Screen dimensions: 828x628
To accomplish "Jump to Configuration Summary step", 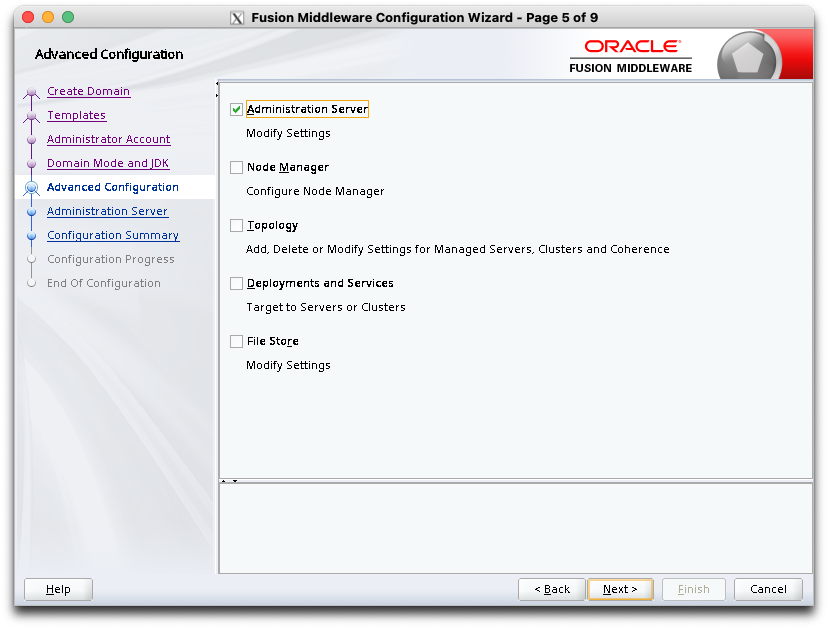I will 113,235.
